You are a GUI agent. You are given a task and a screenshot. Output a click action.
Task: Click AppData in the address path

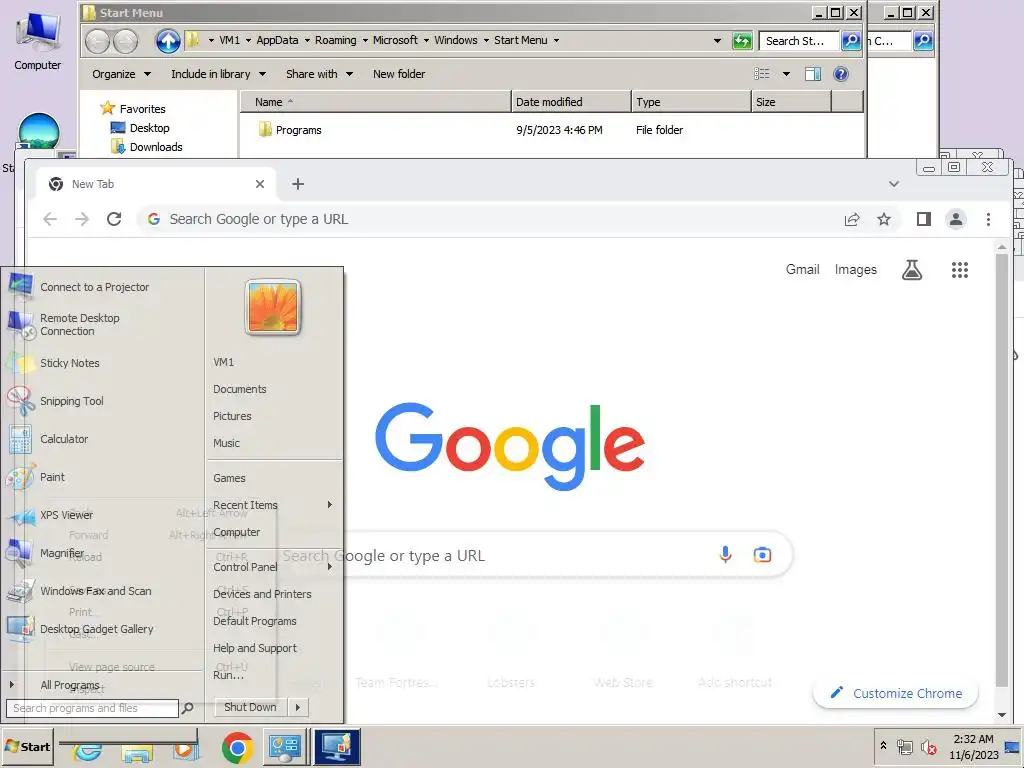point(277,40)
